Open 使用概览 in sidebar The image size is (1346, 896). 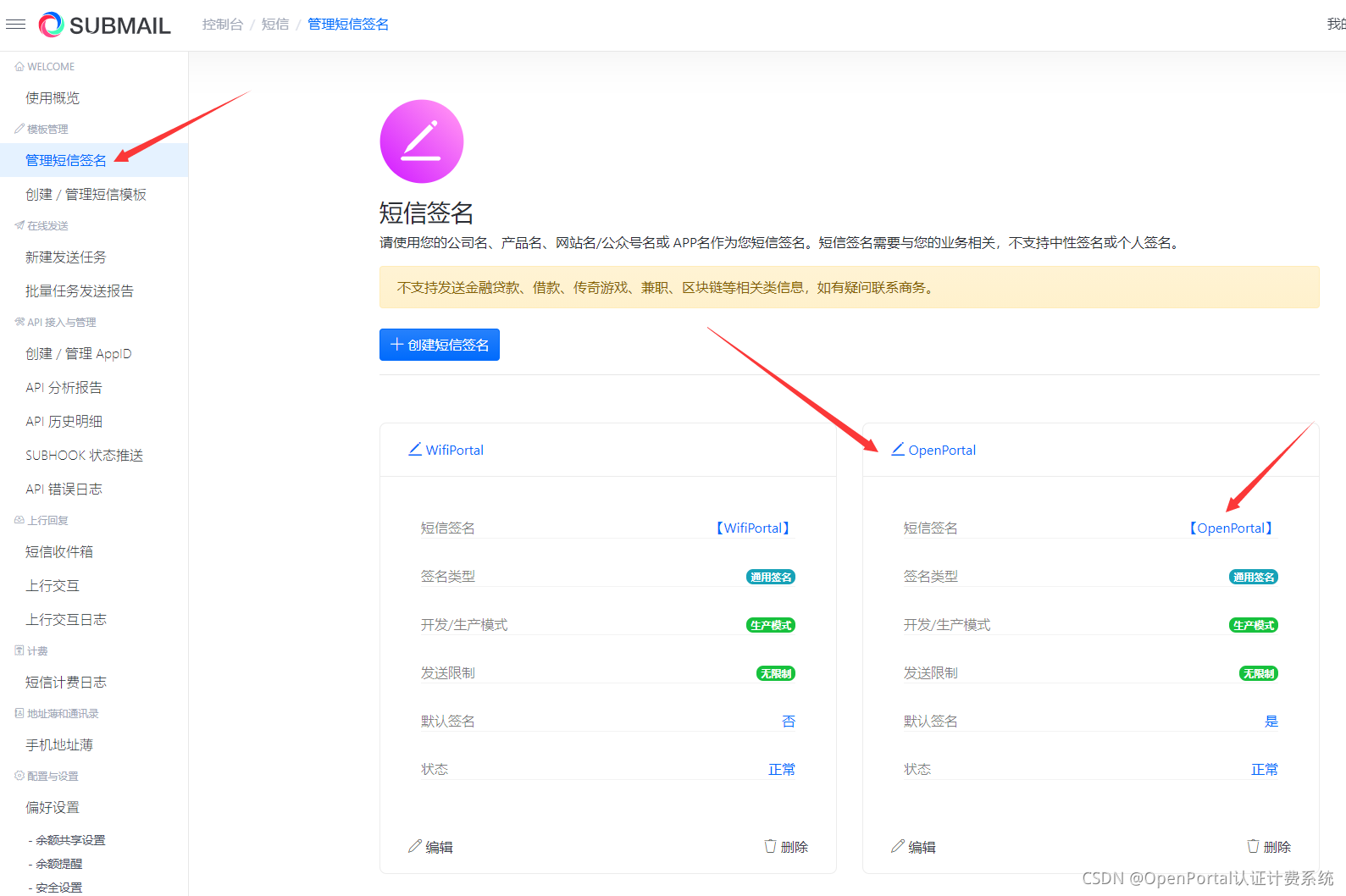[53, 98]
